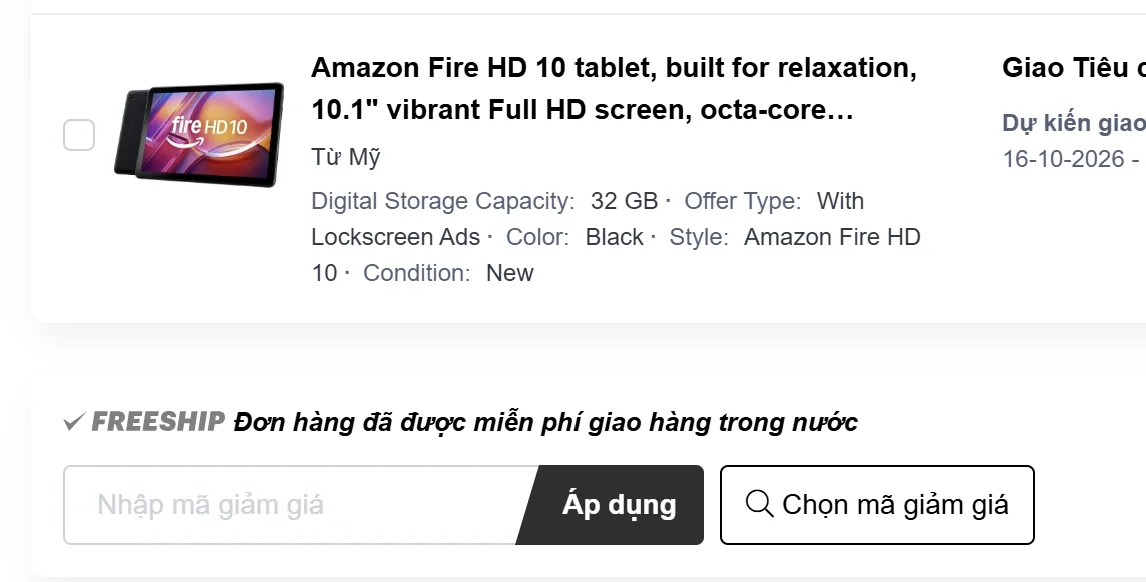Click the fire HD10 logo on the tablet image
Screen dimensions: 1146x582
point(209,129)
